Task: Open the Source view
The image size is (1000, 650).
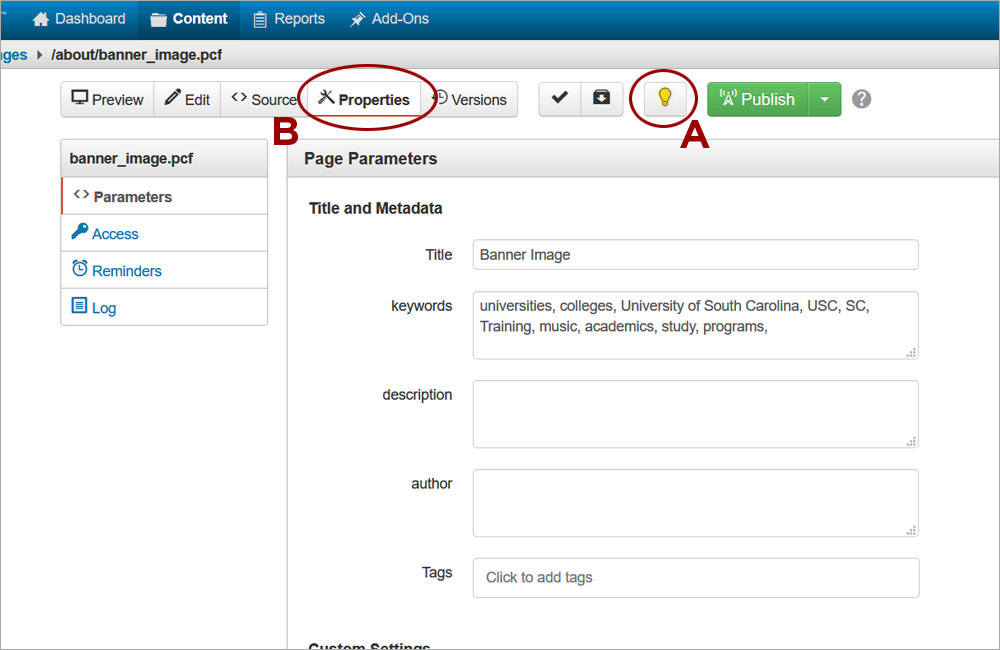Action: coord(264,100)
